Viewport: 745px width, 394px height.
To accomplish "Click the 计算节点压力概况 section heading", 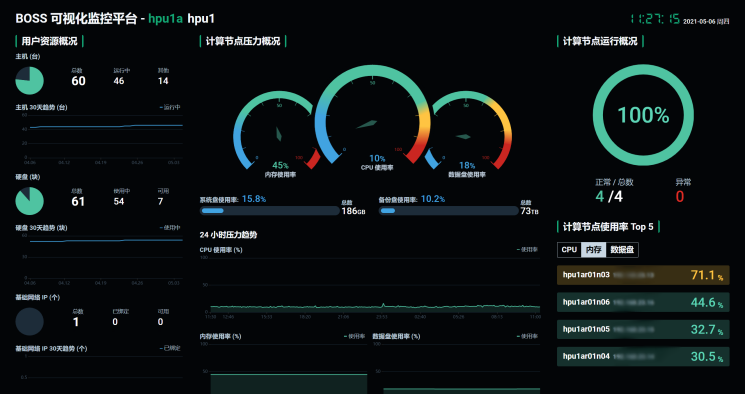I will point(243,41).
